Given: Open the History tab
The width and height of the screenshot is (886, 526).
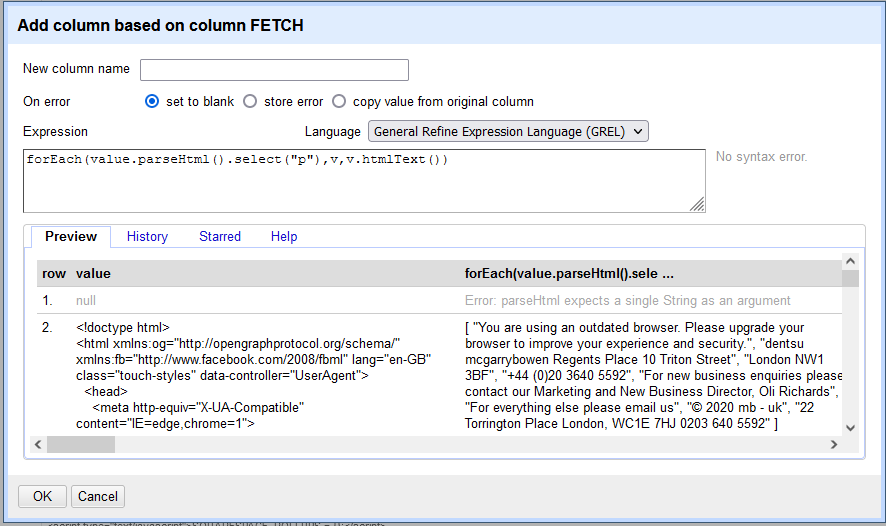Looking at the screenshot, I should click(x=147, y=236).
